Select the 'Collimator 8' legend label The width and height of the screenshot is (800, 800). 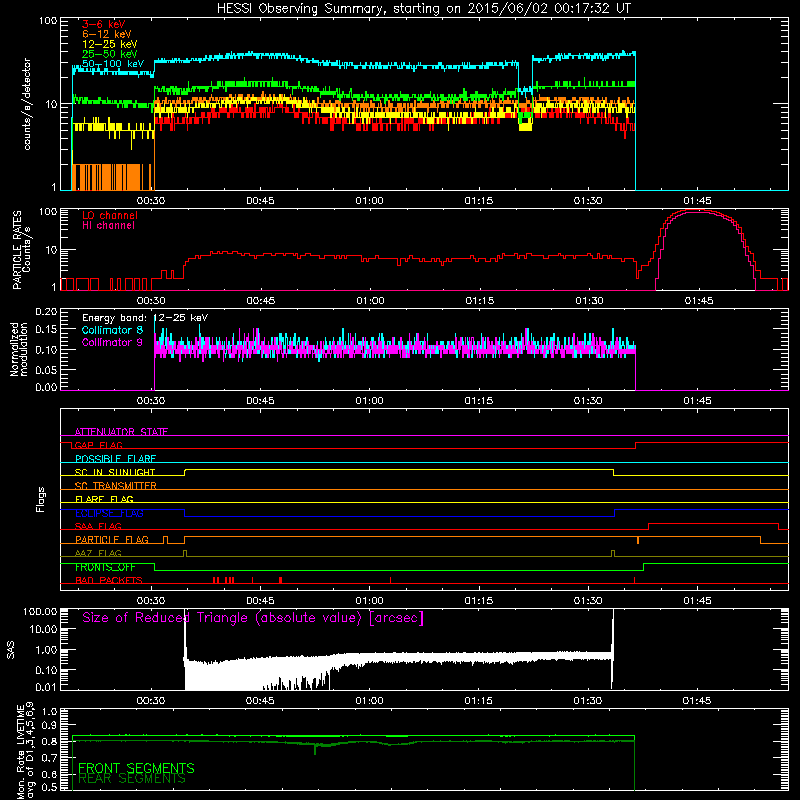click(112, 330)
